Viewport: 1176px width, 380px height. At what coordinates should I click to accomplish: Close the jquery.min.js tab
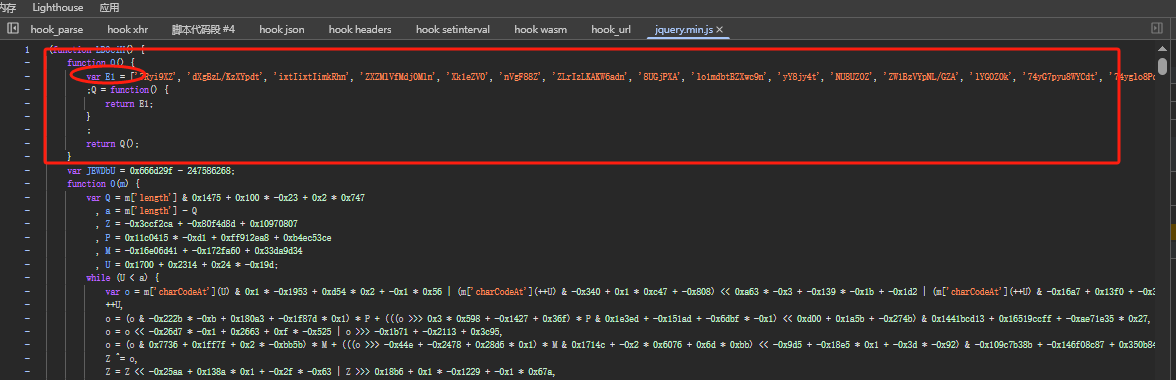click(719, 29)
